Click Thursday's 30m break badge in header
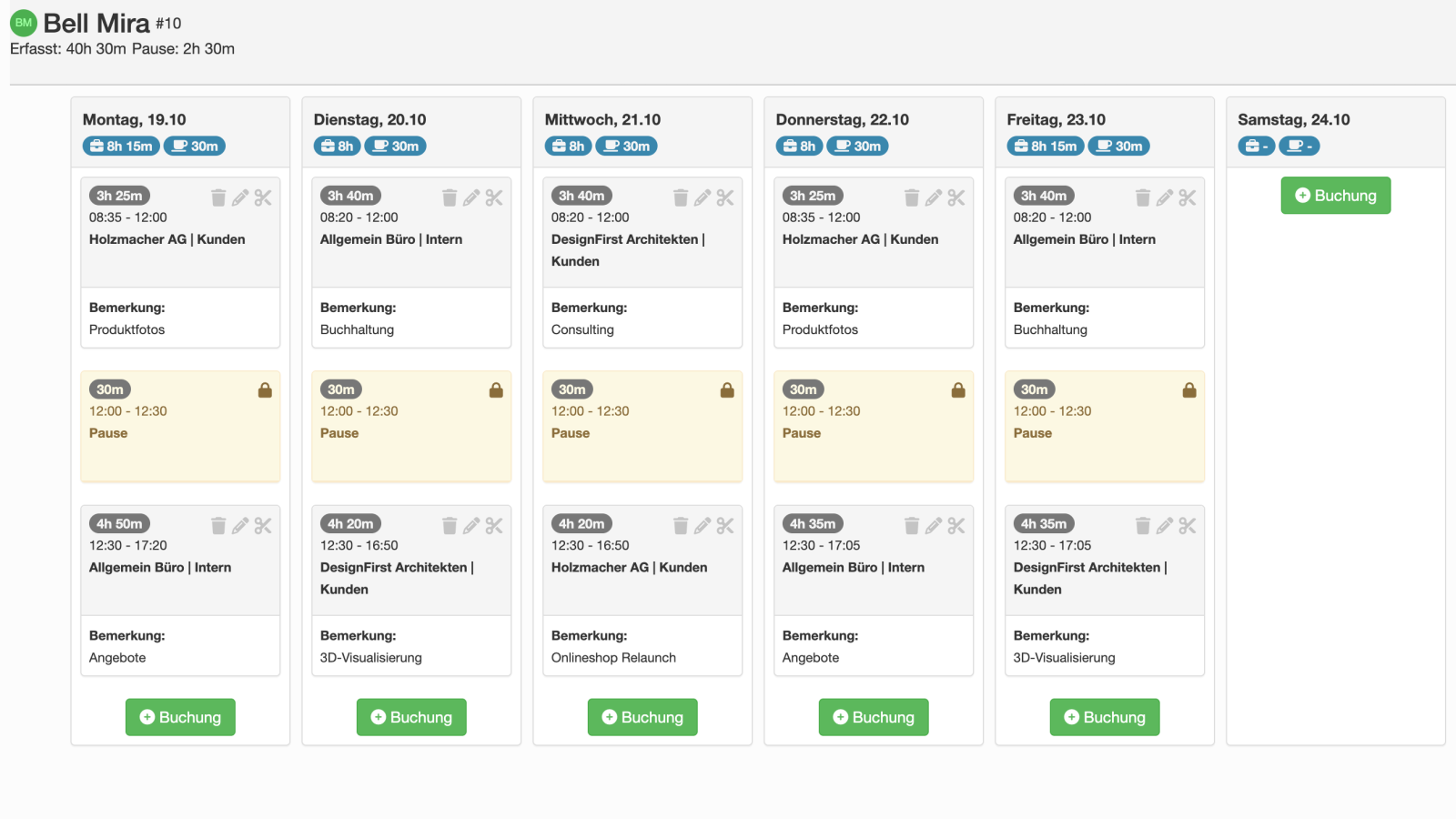The width and height of the screenshot is (1456, 819). pos(858,146)
